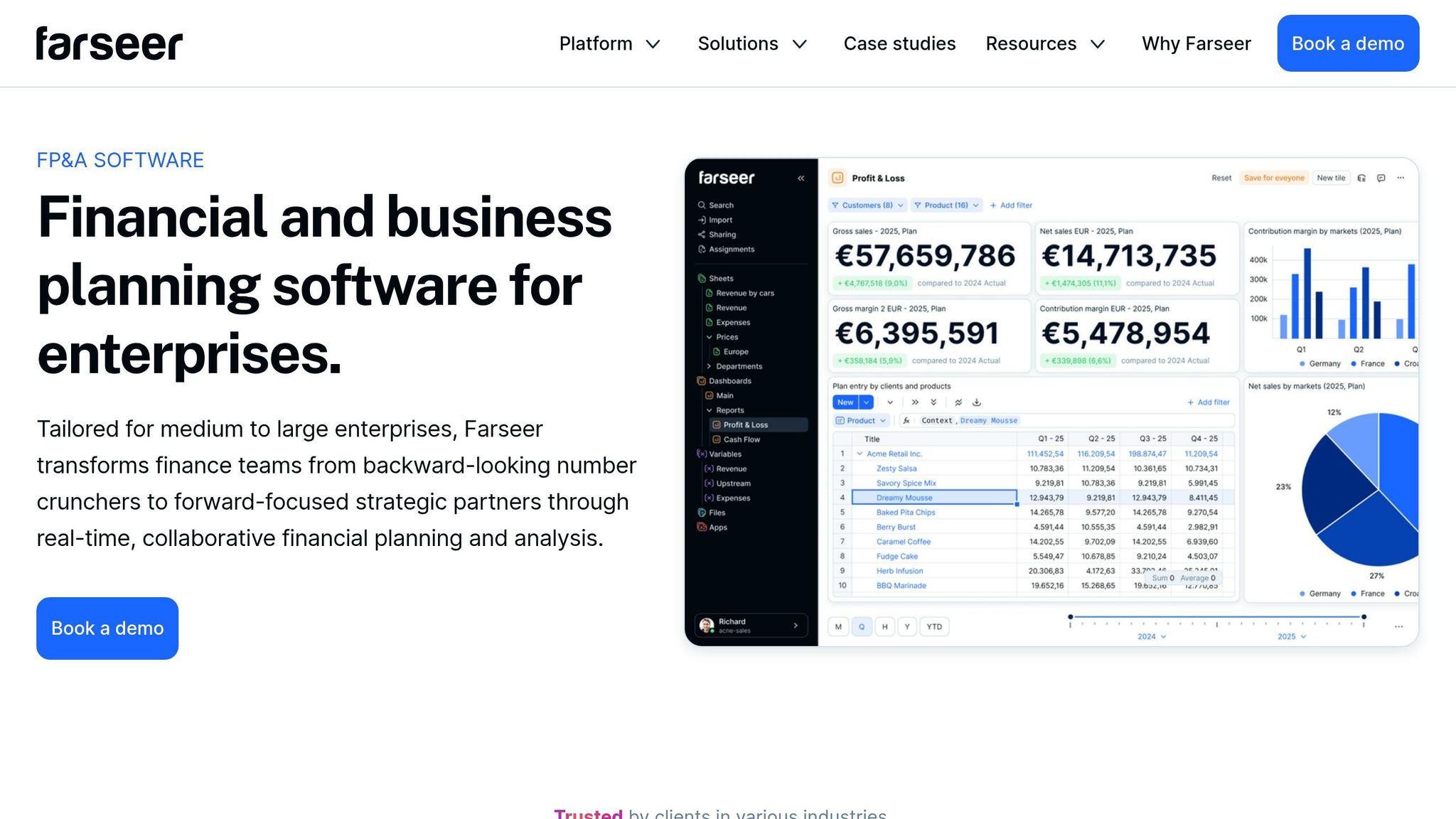This screenshot has width=1456, height=819.
Task: Click the Variables bracket icon in the sidebar
Action: [702, 454]
